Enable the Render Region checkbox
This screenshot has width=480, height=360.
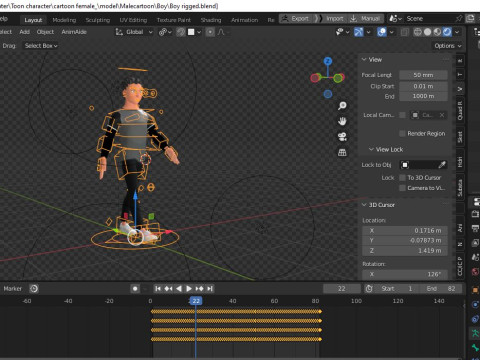(403, 133)
